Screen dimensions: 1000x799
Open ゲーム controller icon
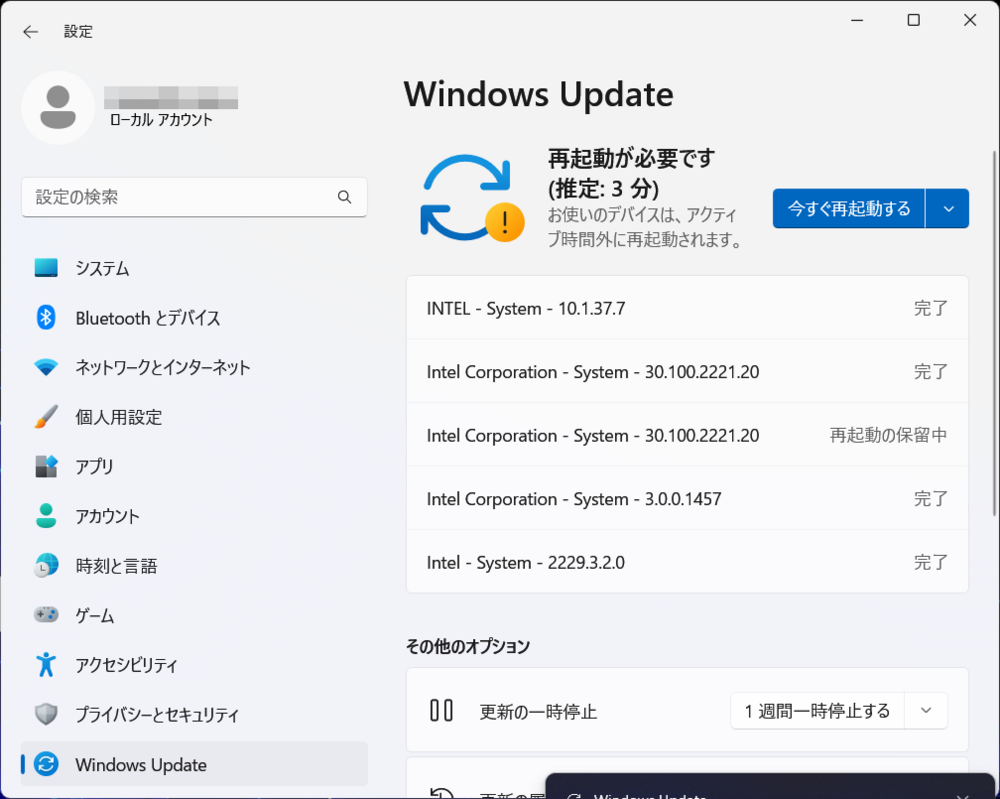coord(46,615)
